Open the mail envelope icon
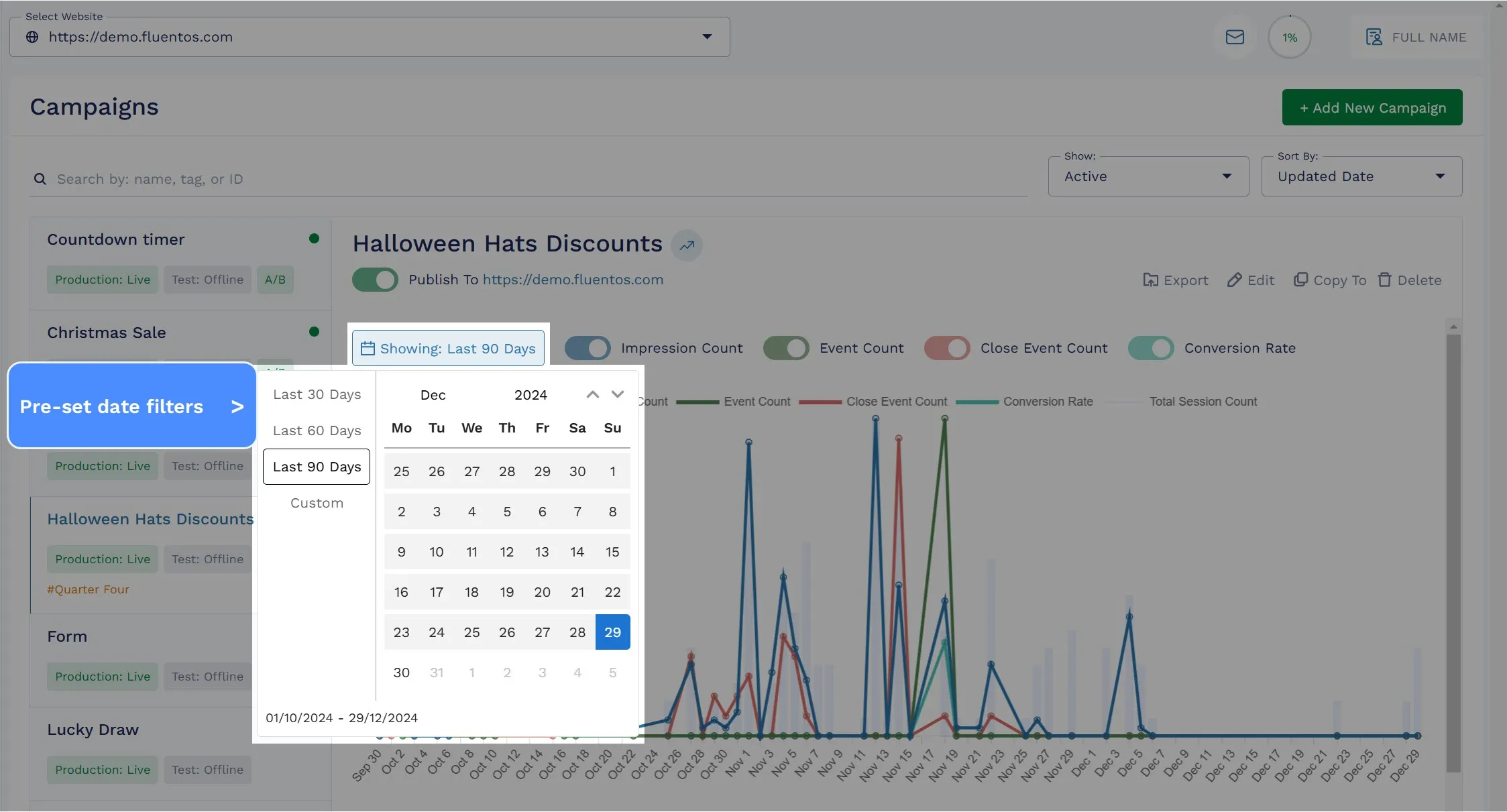This screenshot has height=812, width=1507. point(1235,37)
